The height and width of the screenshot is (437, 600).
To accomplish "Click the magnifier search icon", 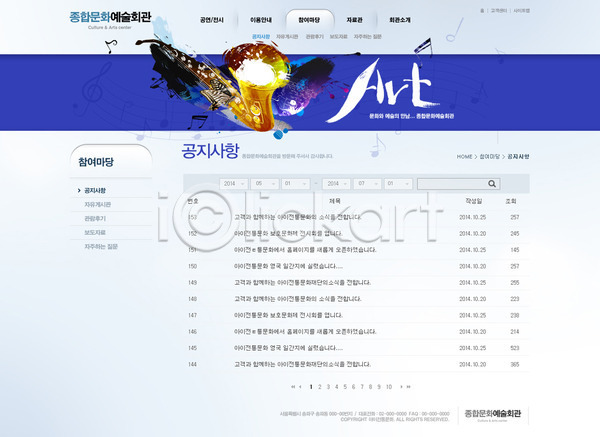I will (x=492, y=184).
